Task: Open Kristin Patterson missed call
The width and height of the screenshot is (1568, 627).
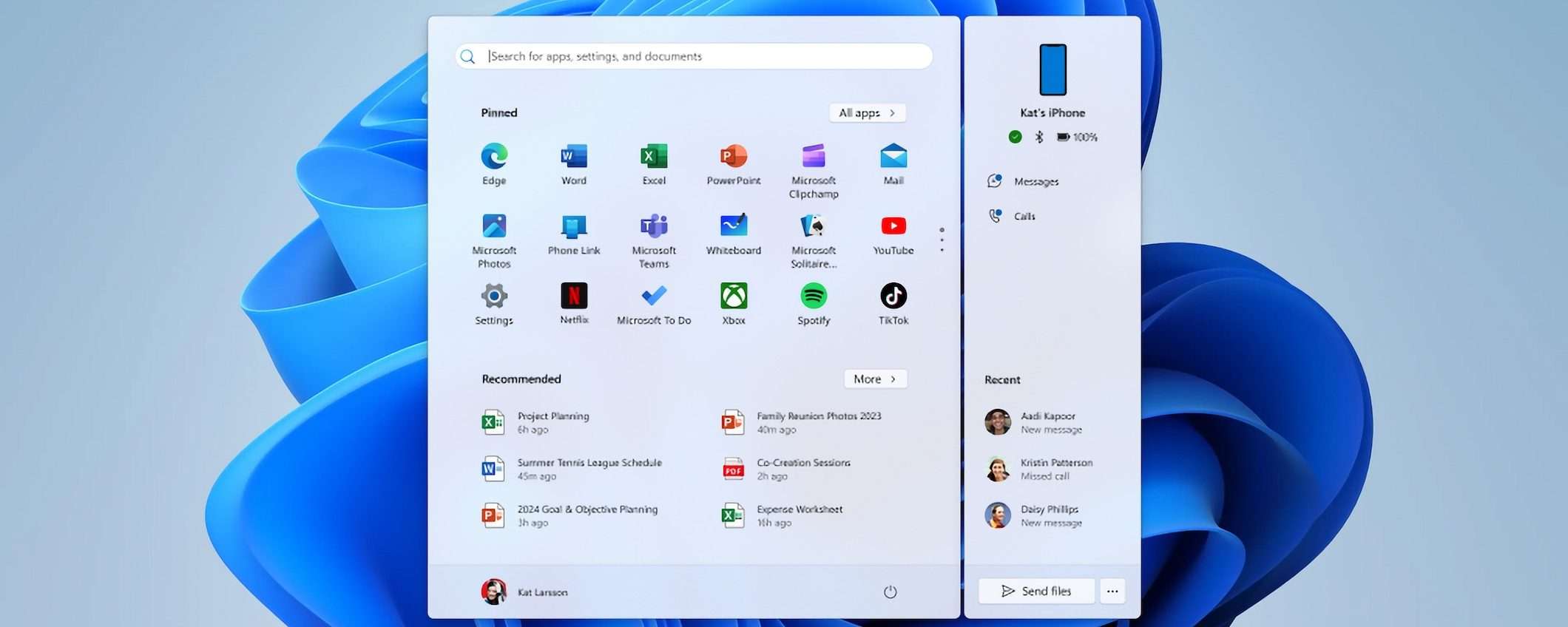Action: point(1038,469)
